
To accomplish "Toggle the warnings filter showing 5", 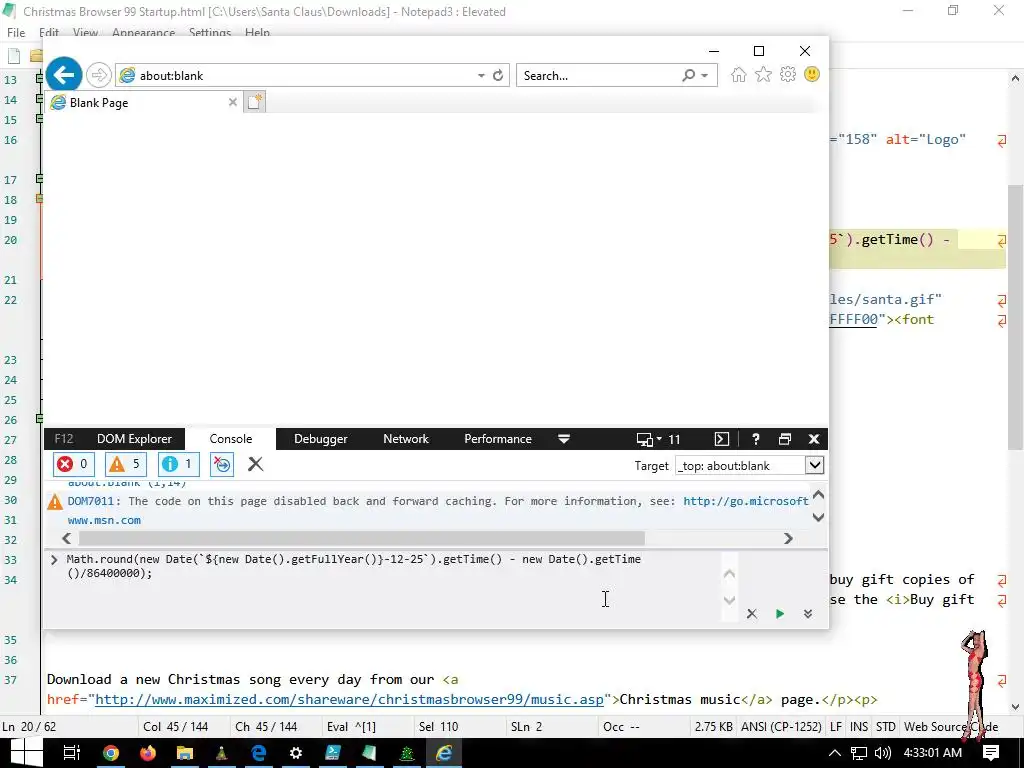I will [x=125, y=464].
